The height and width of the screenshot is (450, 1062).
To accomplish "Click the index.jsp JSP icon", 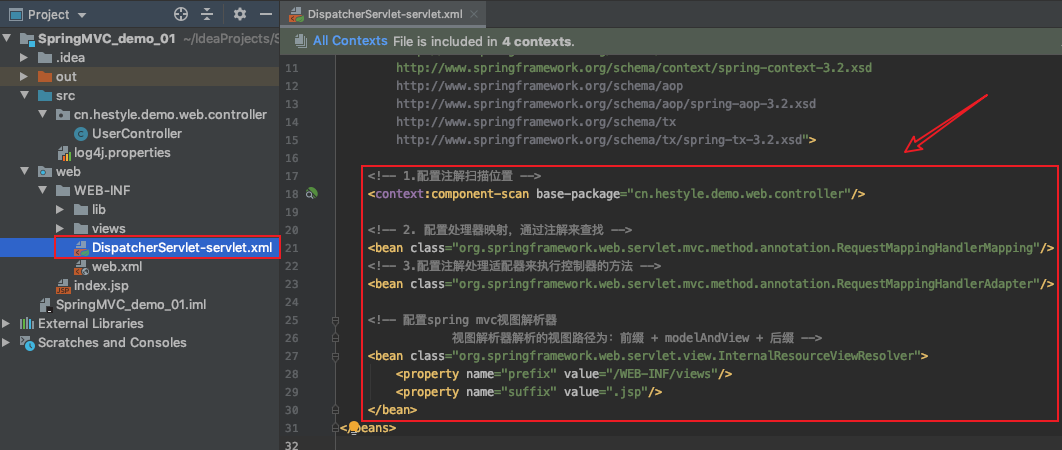I will 64,286.
